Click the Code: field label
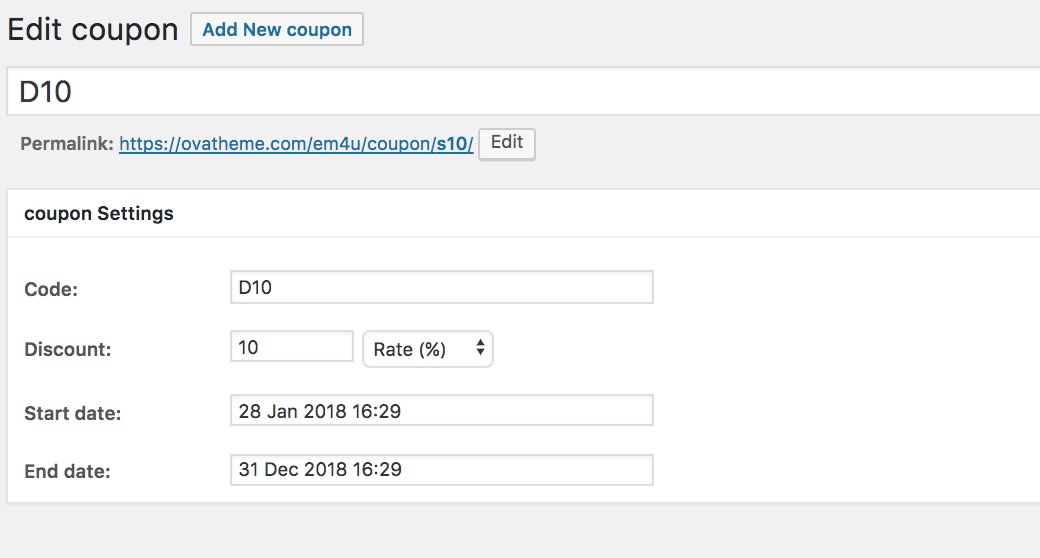 pos(51,290)
